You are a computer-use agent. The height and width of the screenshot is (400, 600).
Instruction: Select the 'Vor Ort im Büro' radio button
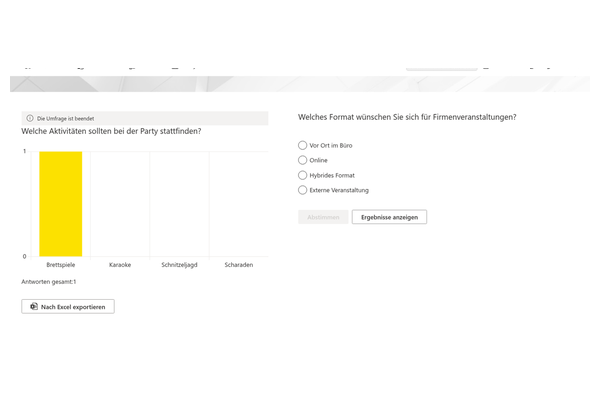tap(302, 145)
